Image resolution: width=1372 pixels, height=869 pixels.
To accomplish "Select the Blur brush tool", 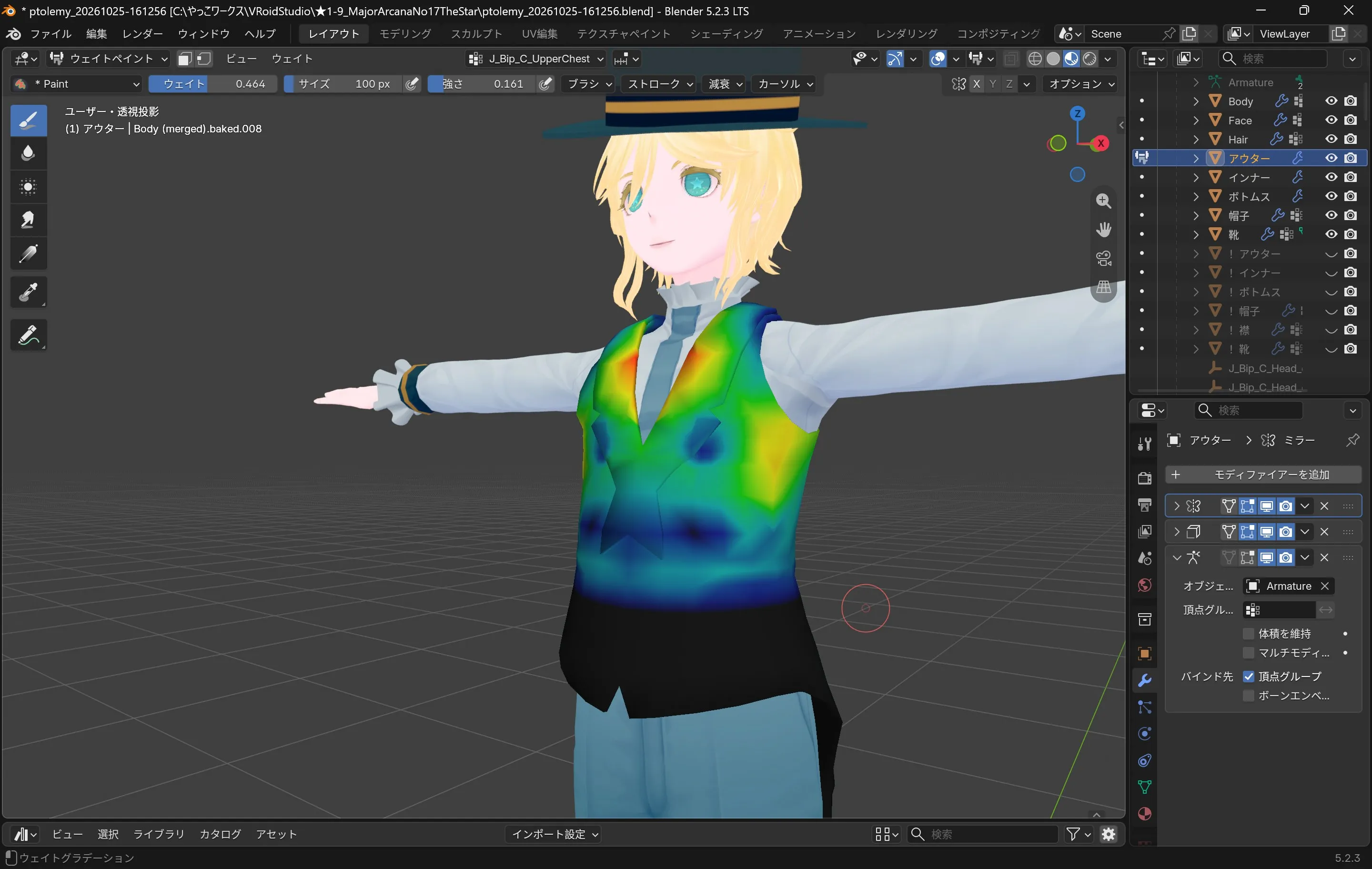I will (x=28, y=153).
